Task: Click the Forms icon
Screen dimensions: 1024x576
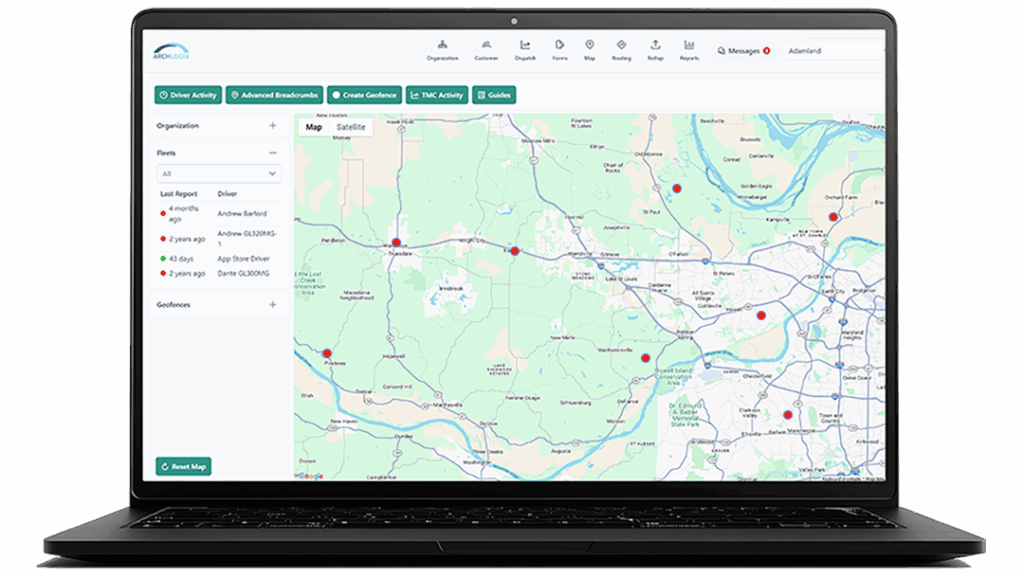Action: (x=559, y=50)
